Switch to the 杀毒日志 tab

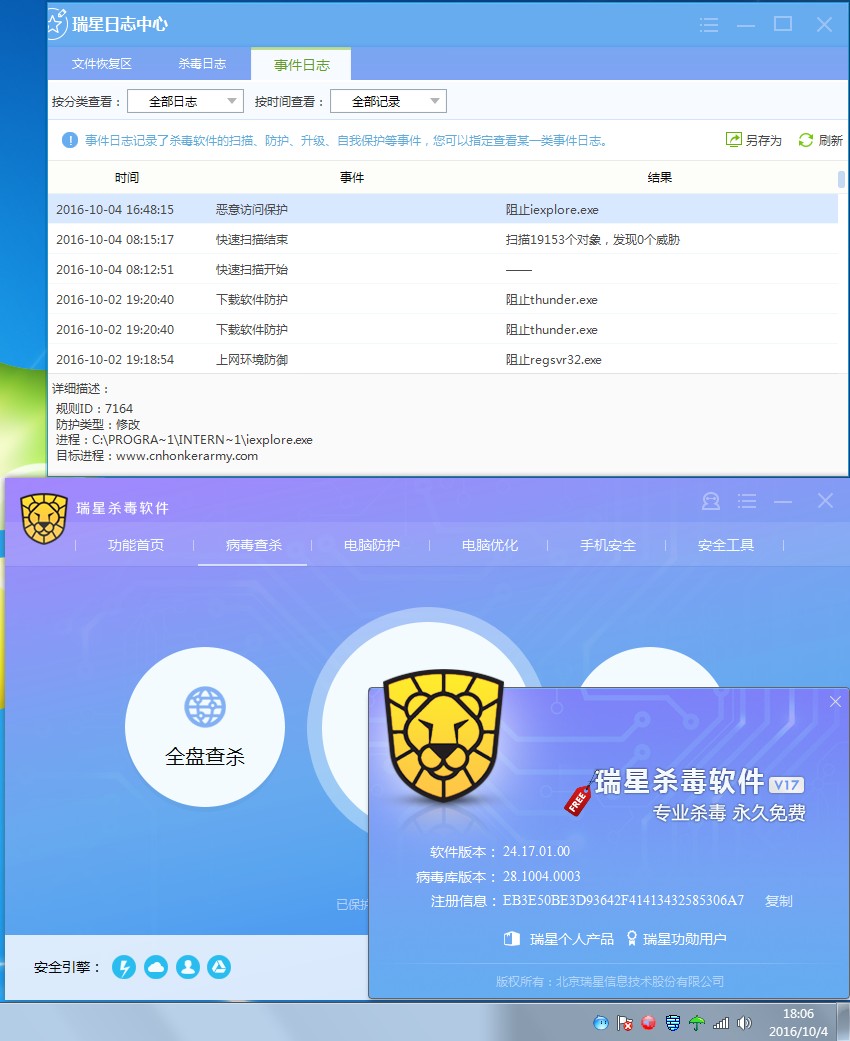click(202, 64)
